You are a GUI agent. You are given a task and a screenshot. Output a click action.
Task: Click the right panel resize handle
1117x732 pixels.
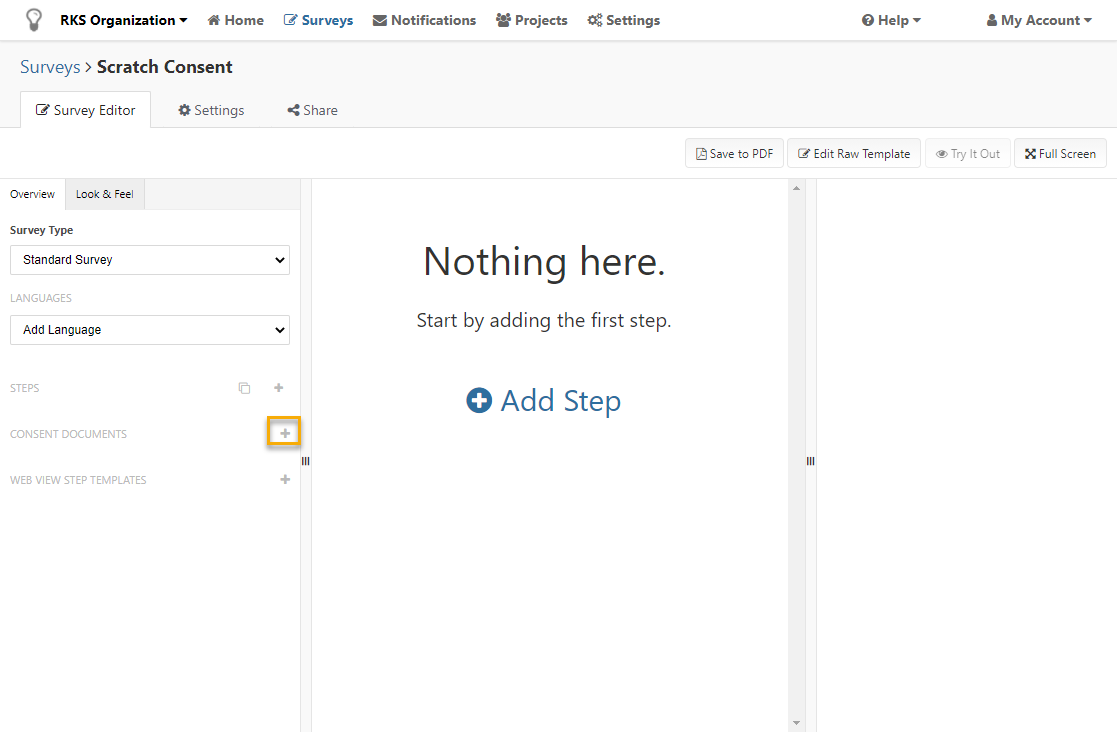pyautogui.click(x=810, y=461)
